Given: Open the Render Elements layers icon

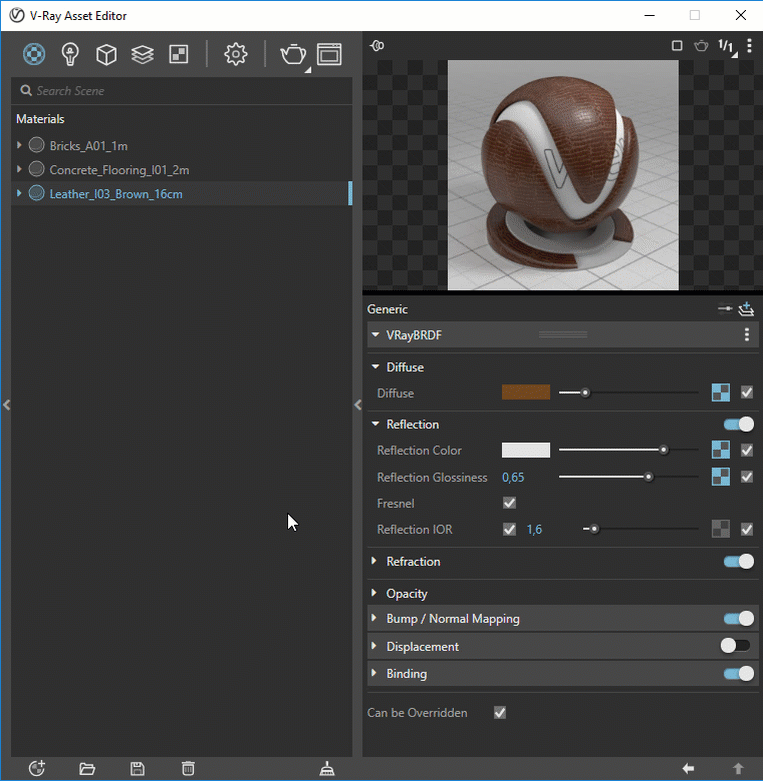Looking at the screenshot, I should tap(142, 54).
